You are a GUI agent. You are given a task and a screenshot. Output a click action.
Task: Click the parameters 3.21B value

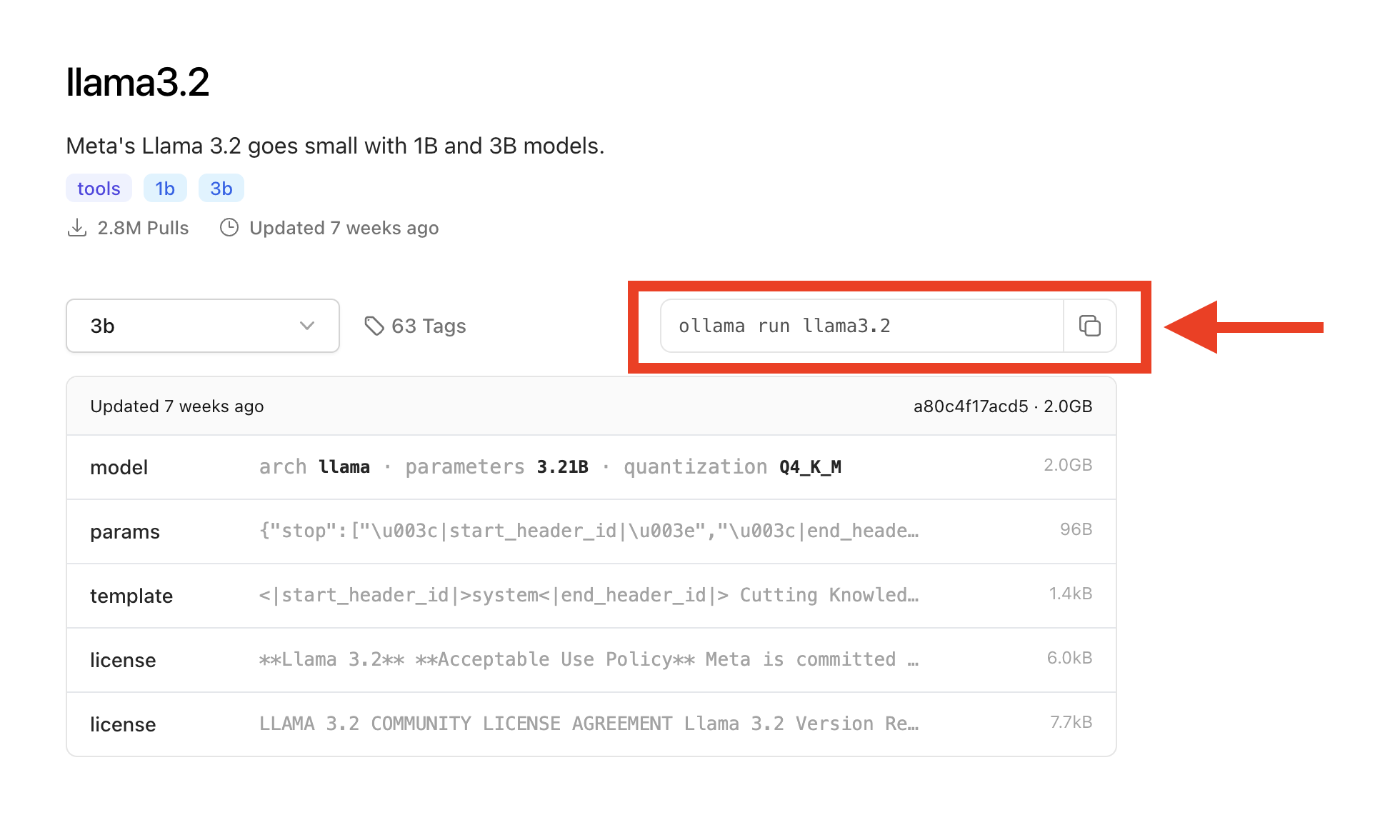(x=563, y=467)
